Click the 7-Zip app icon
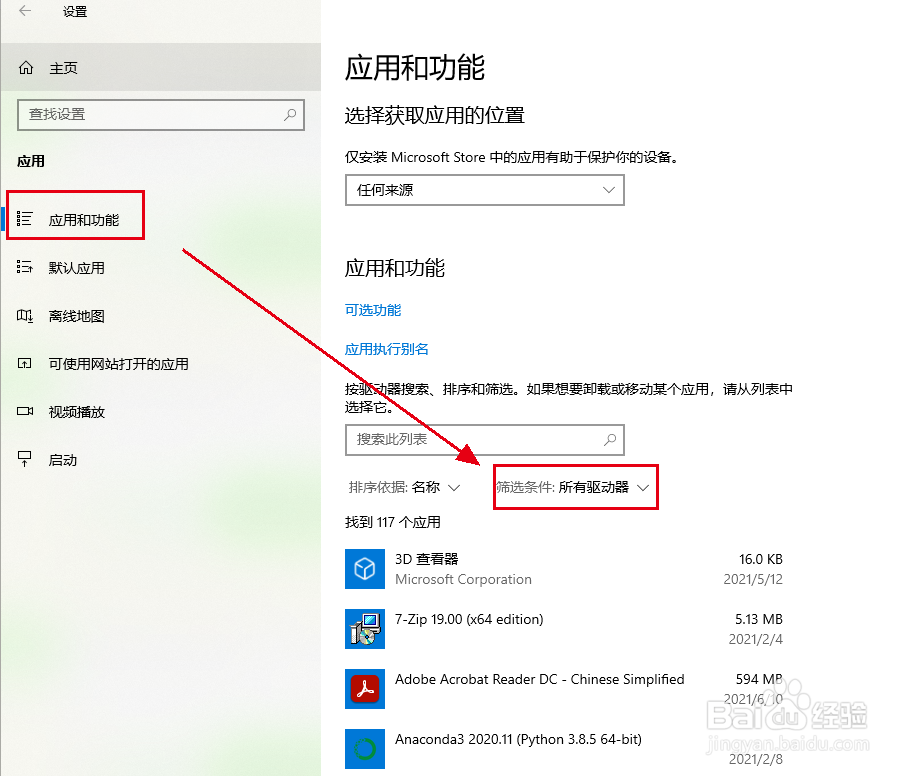Viewport: 921px width, 776px height. click(x=365, y=629)
